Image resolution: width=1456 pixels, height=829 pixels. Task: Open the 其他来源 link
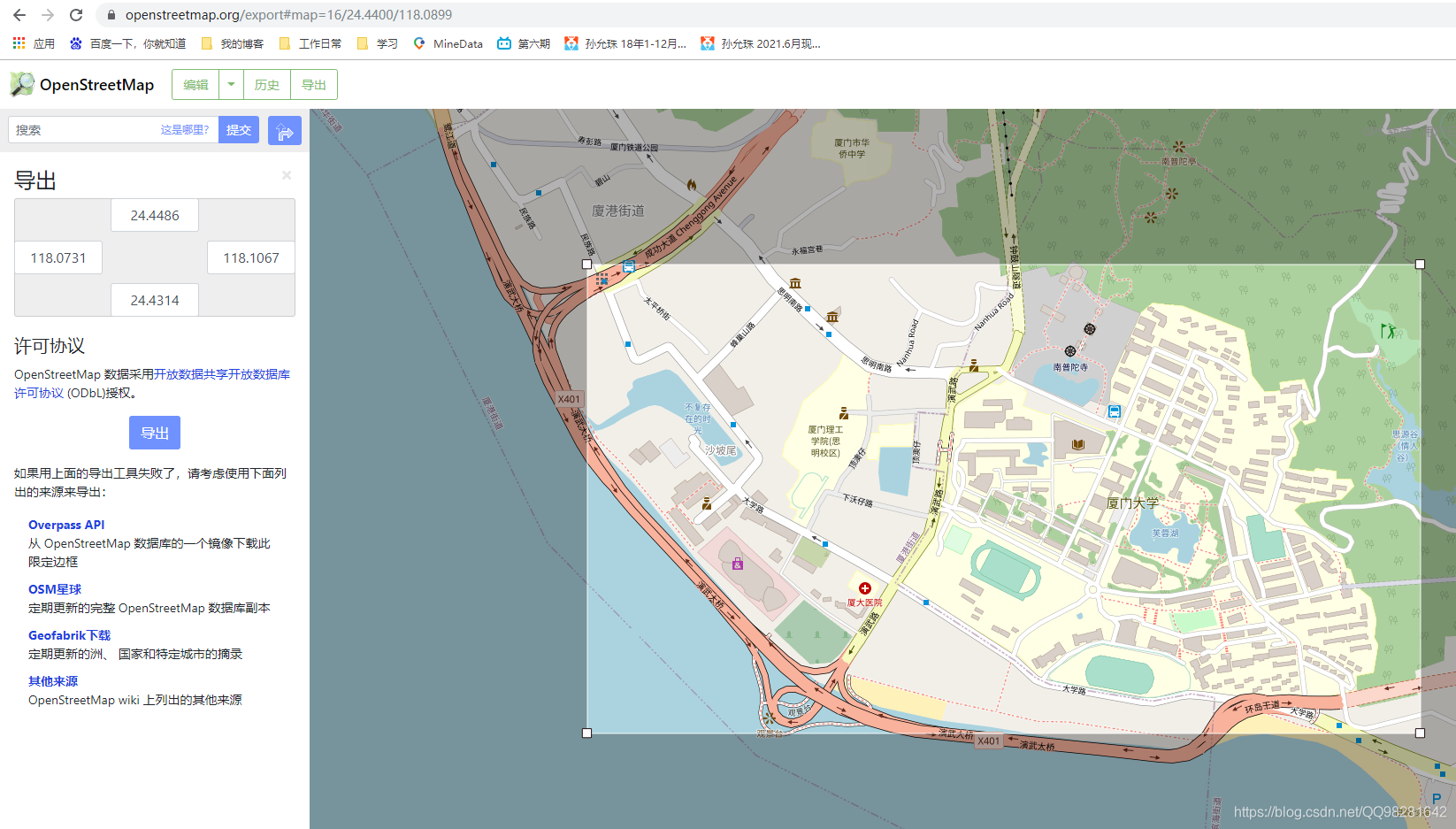pos(53,681)
